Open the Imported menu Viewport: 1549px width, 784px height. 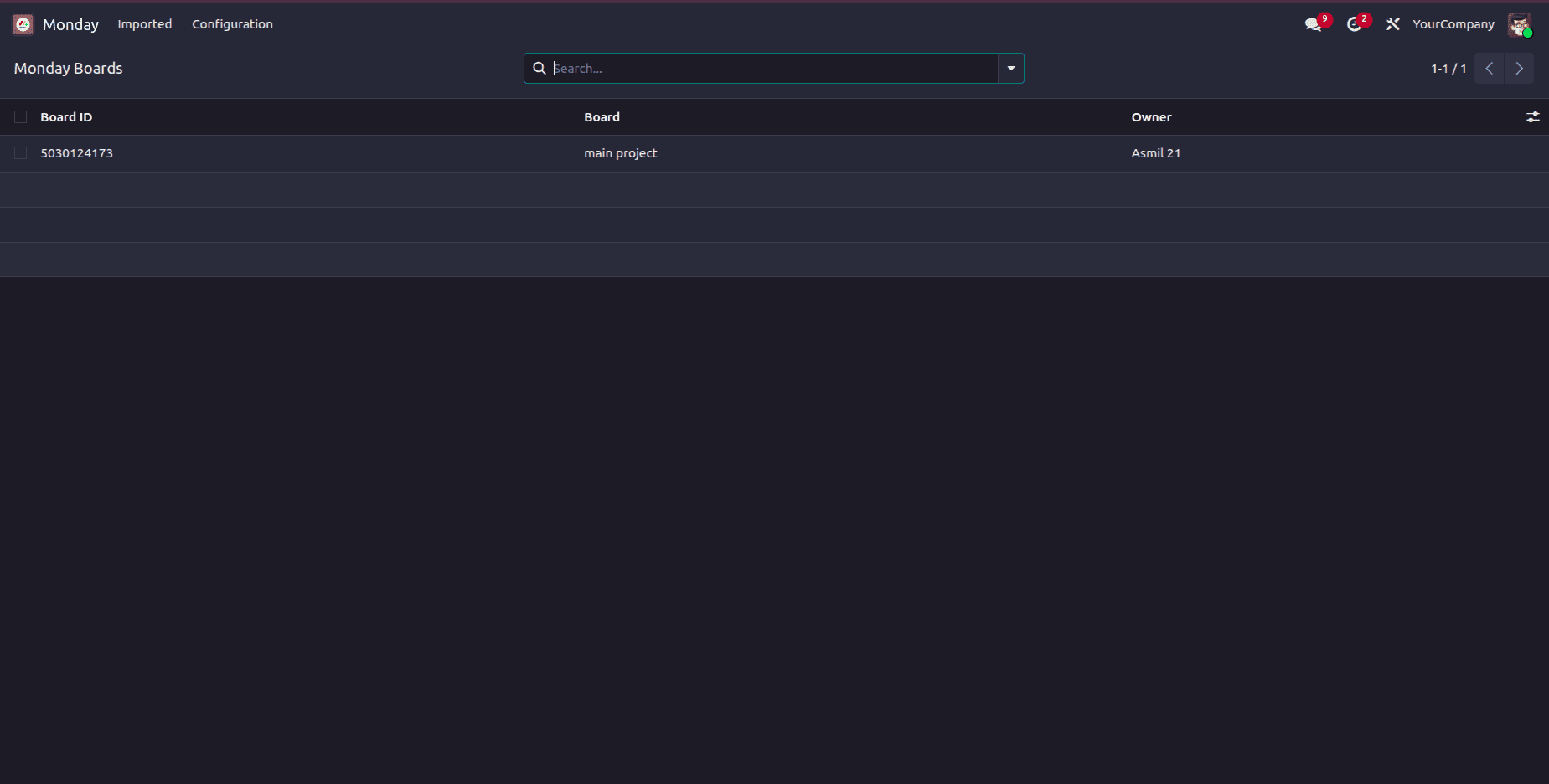[x=145, y=24]
